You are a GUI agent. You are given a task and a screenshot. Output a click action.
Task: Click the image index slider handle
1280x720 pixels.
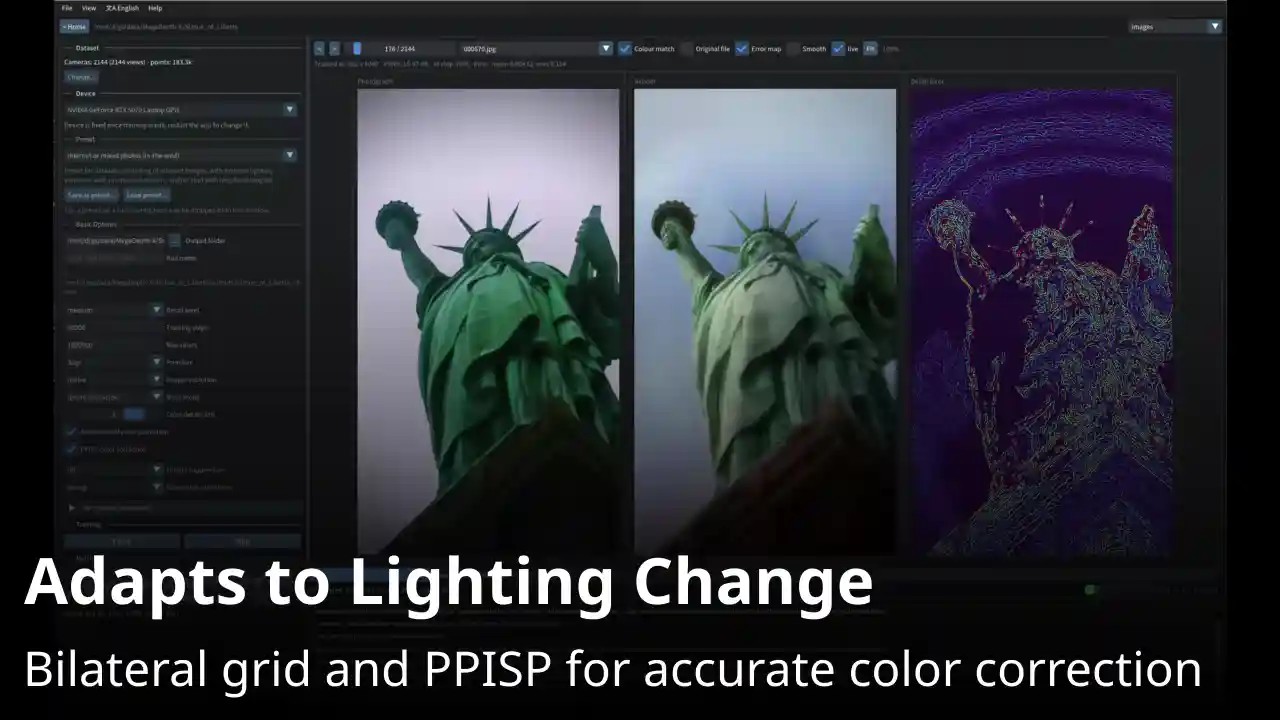click(357, 48)
